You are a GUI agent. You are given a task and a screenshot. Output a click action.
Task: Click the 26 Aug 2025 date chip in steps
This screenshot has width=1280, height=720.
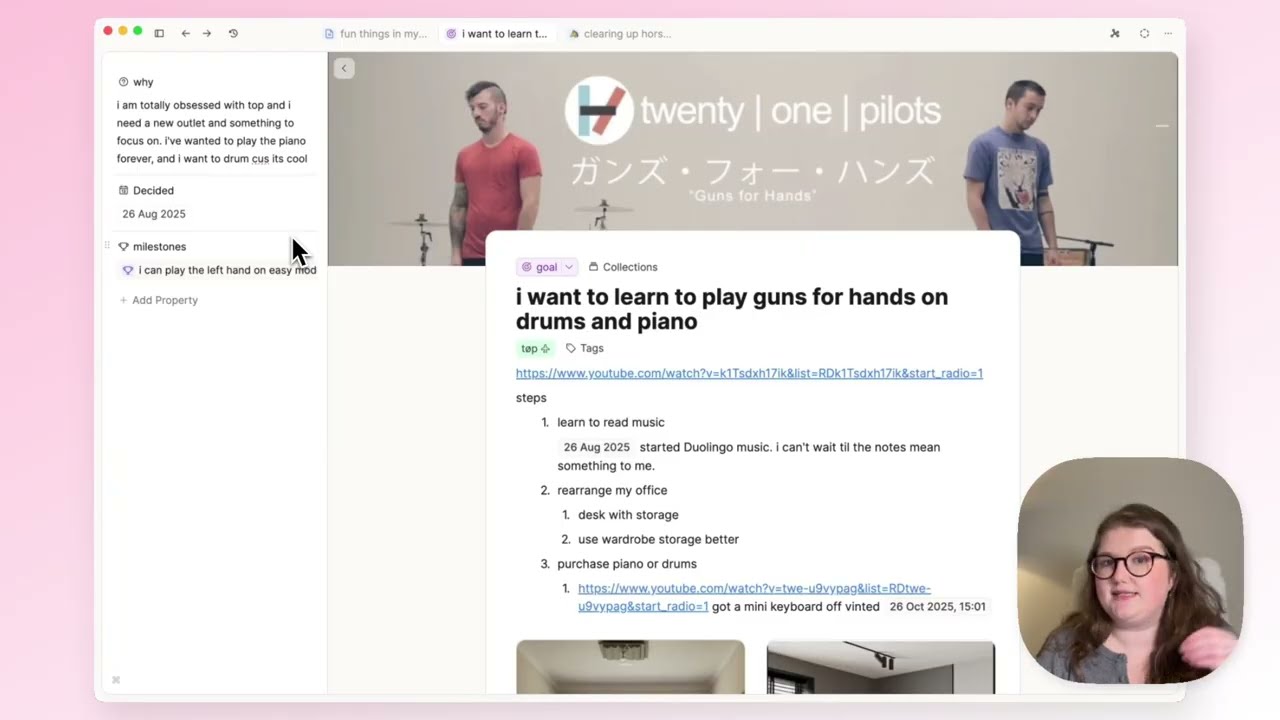(596, 447)
